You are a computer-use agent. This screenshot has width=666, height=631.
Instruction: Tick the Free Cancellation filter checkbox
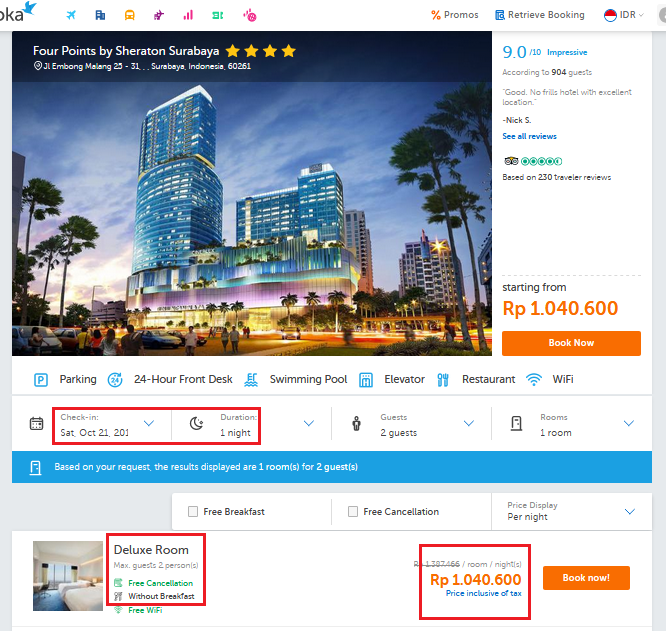tap(353, 512)
